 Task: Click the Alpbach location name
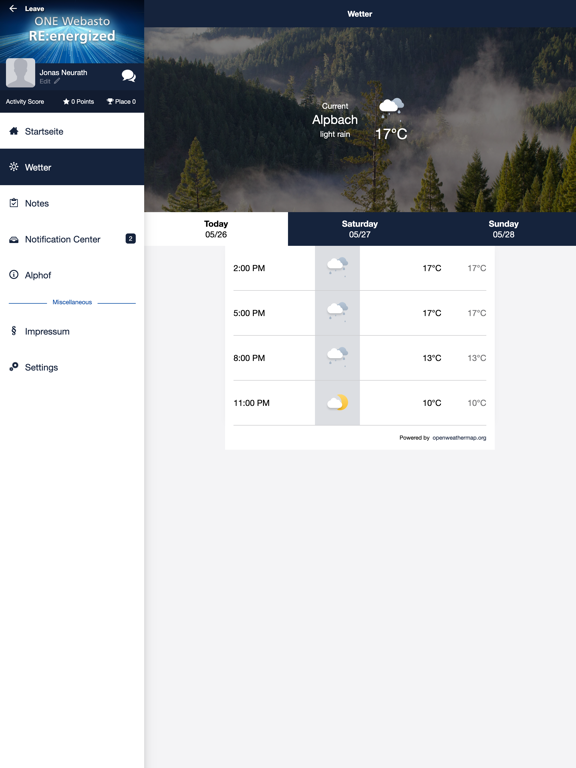tap(335, 120)
